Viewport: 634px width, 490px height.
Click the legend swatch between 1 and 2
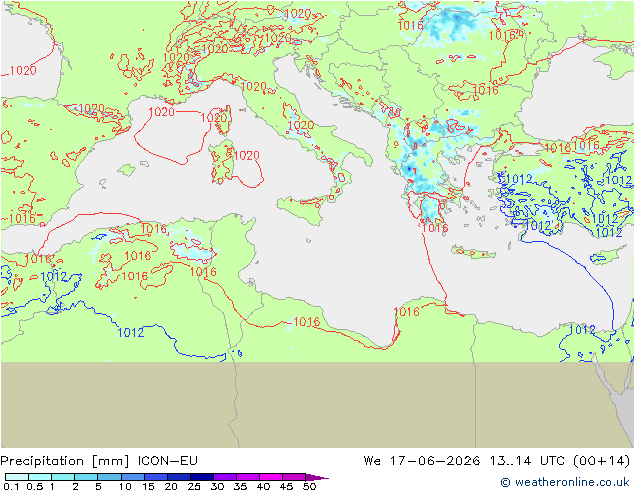[x=63, y=477]
